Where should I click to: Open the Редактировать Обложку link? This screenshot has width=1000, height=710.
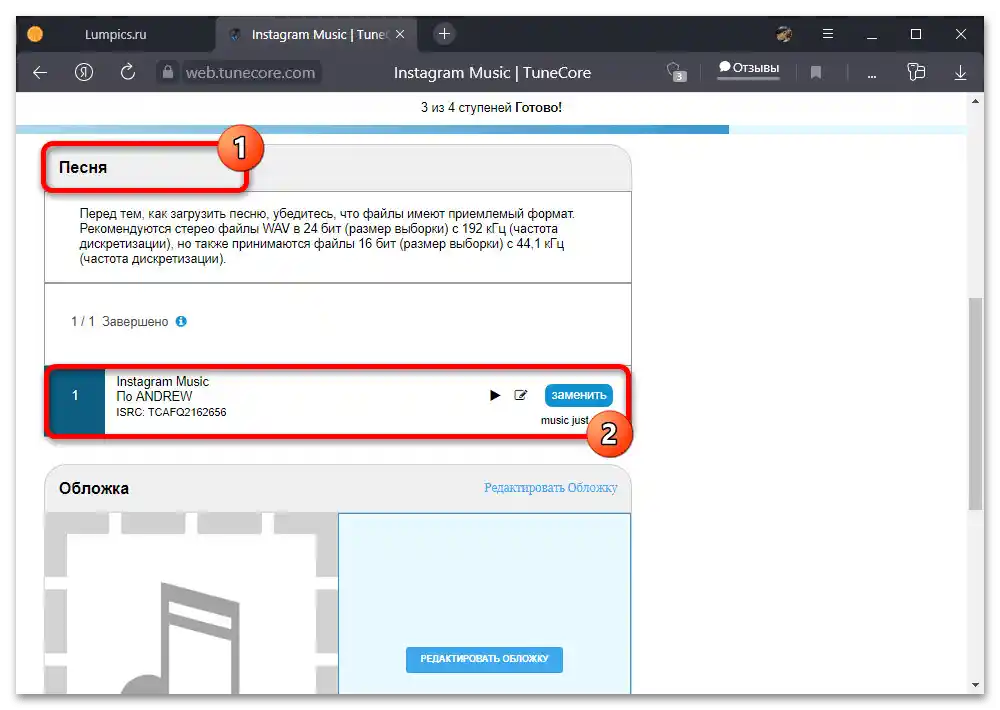coord(550,488)
